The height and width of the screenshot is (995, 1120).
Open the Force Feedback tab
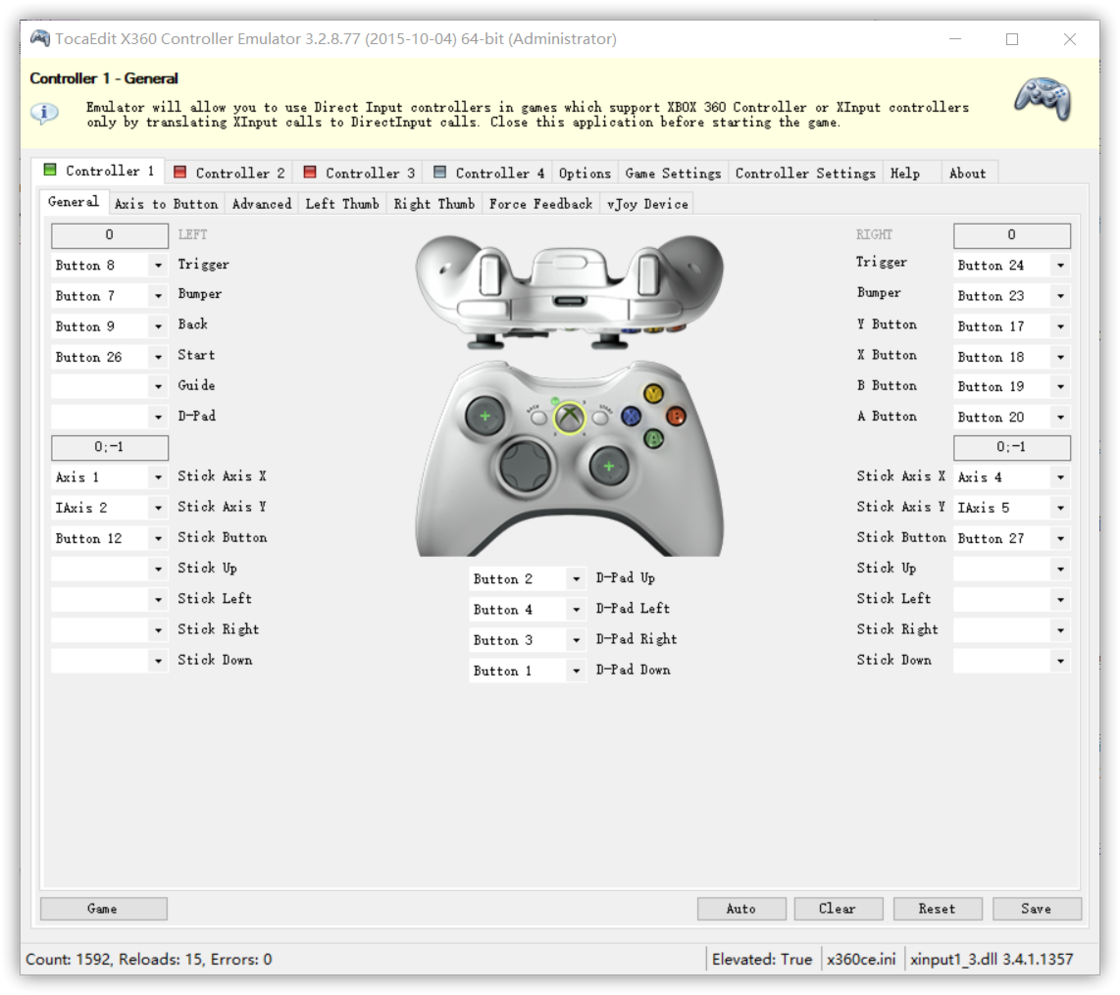(540, 204)
